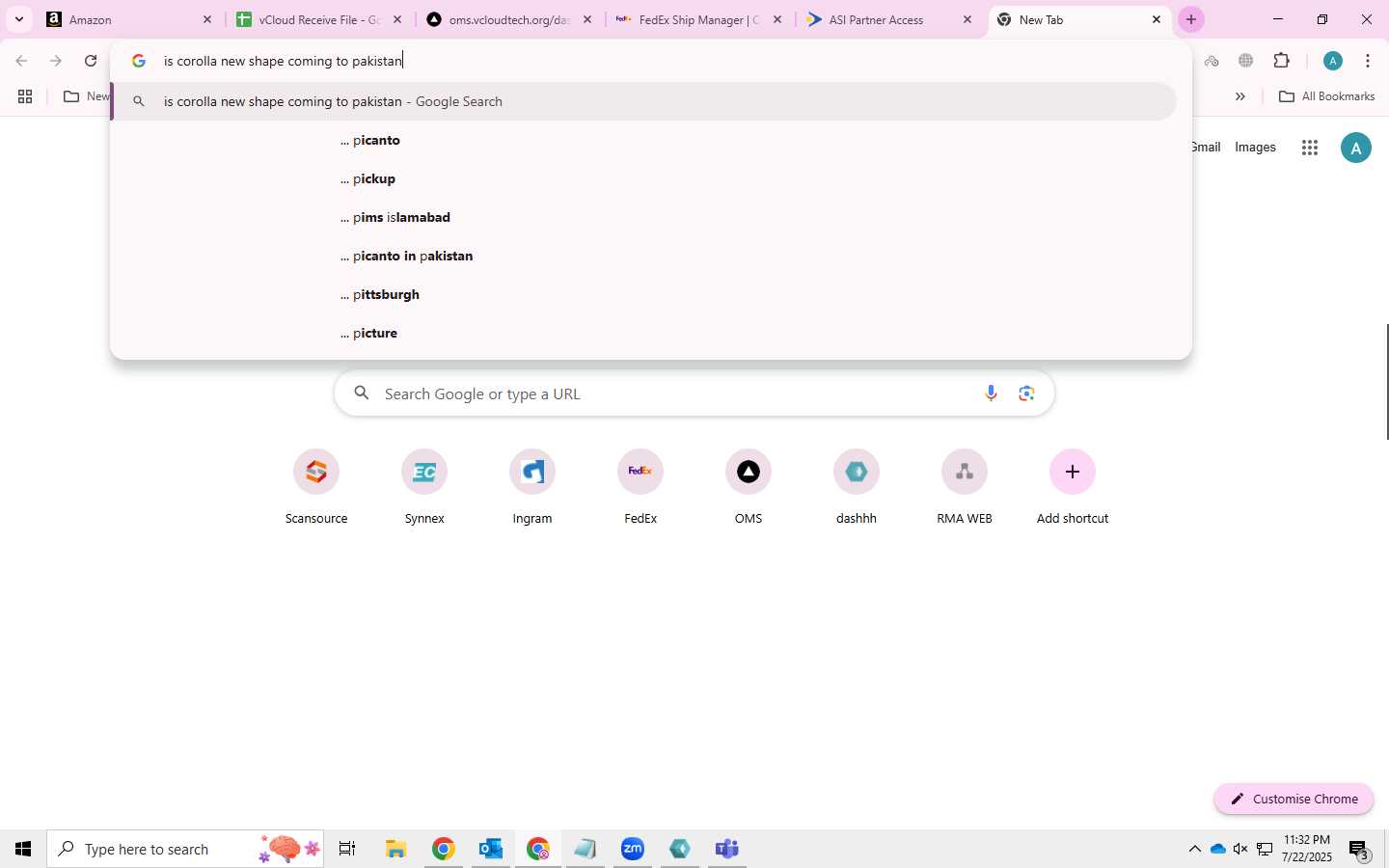Open Chrome three-dot menu
Viewport: 1389px width, 868px height.
[1368, 61]
